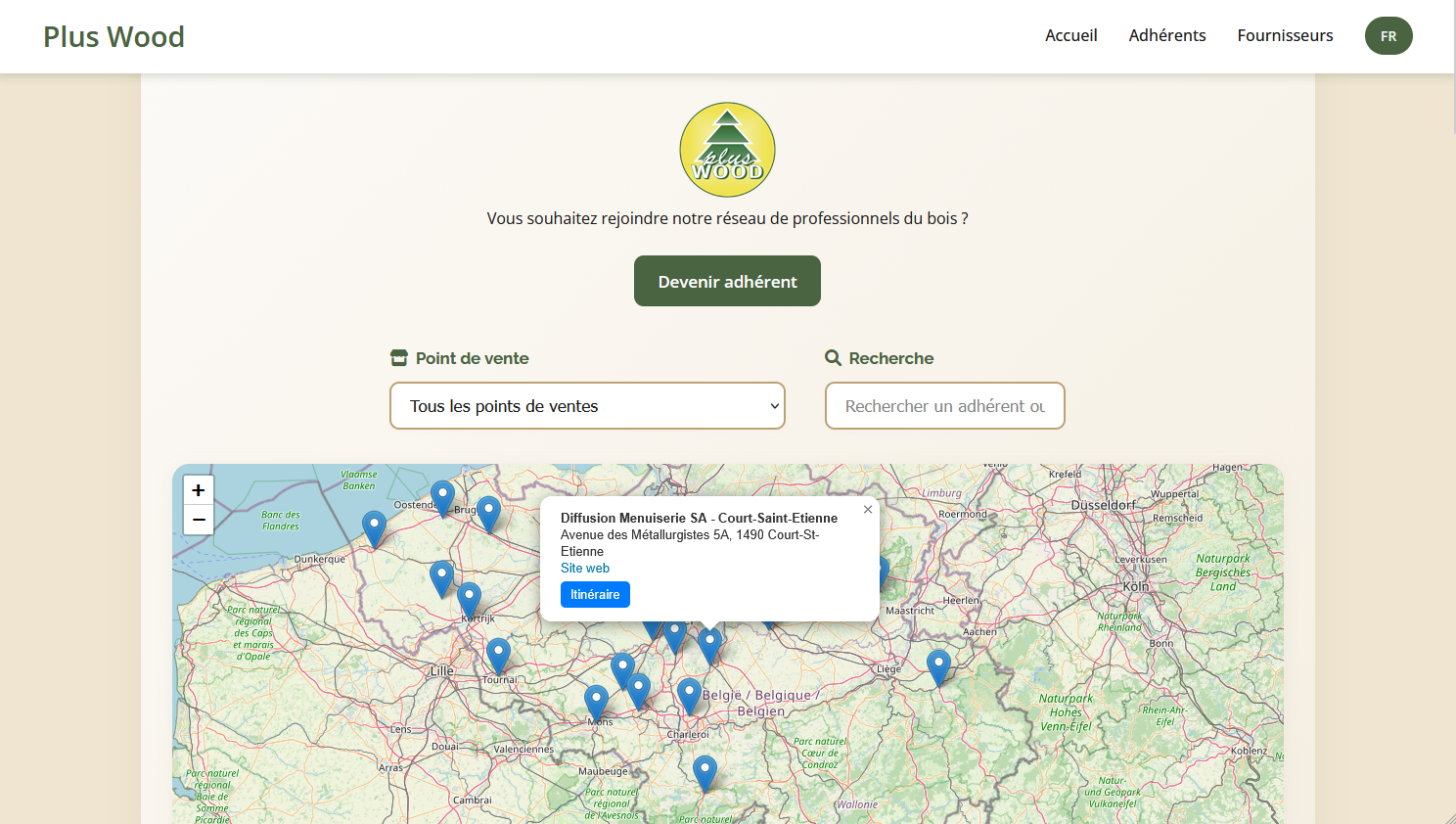This screenshot has height=824, width=1456.
Task: Click the Itinéraire button in popup
Action: [595, 595]
